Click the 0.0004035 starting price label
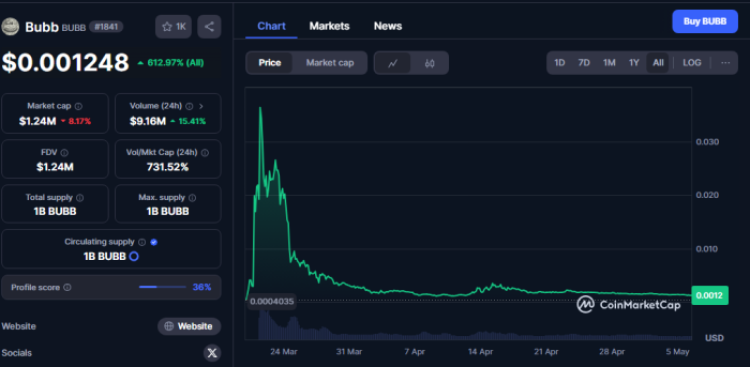This screenshot has width=750, height=367. 272,302
